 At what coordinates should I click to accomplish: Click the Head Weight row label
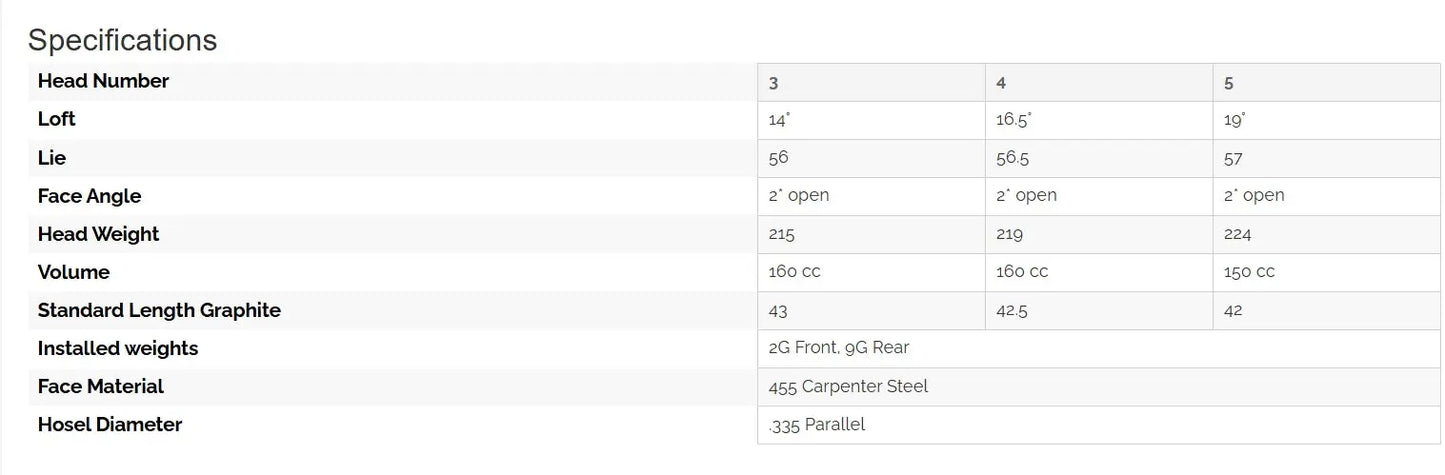click(98, 234)
